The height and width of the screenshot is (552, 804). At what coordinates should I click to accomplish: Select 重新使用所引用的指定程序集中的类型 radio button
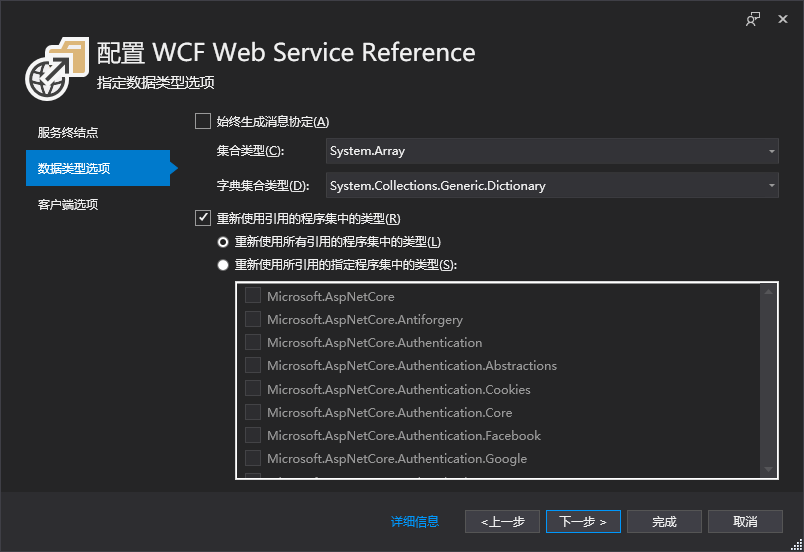[223, 265]
